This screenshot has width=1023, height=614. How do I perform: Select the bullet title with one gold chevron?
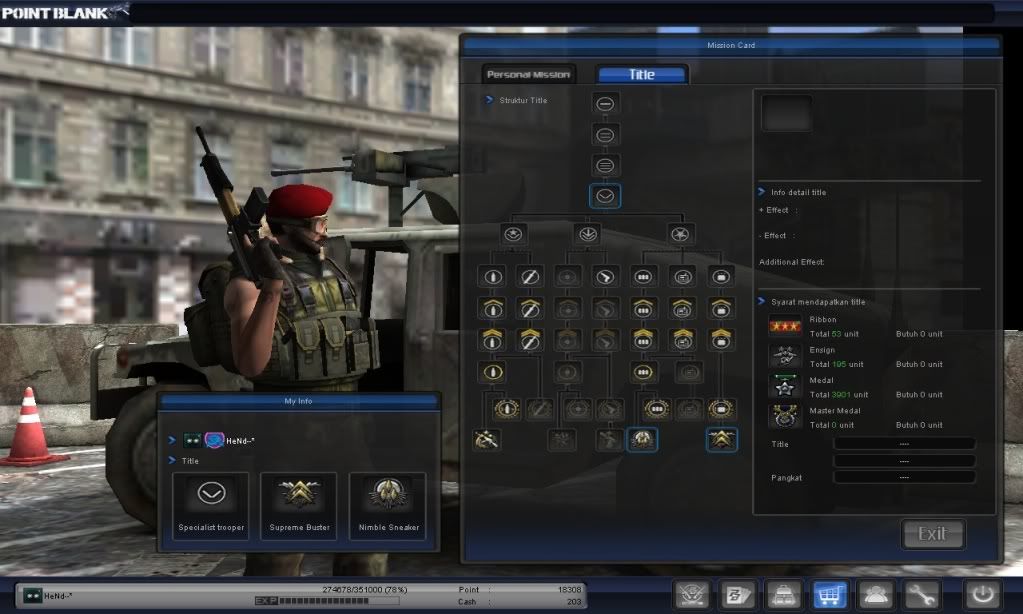pos(493,308)
